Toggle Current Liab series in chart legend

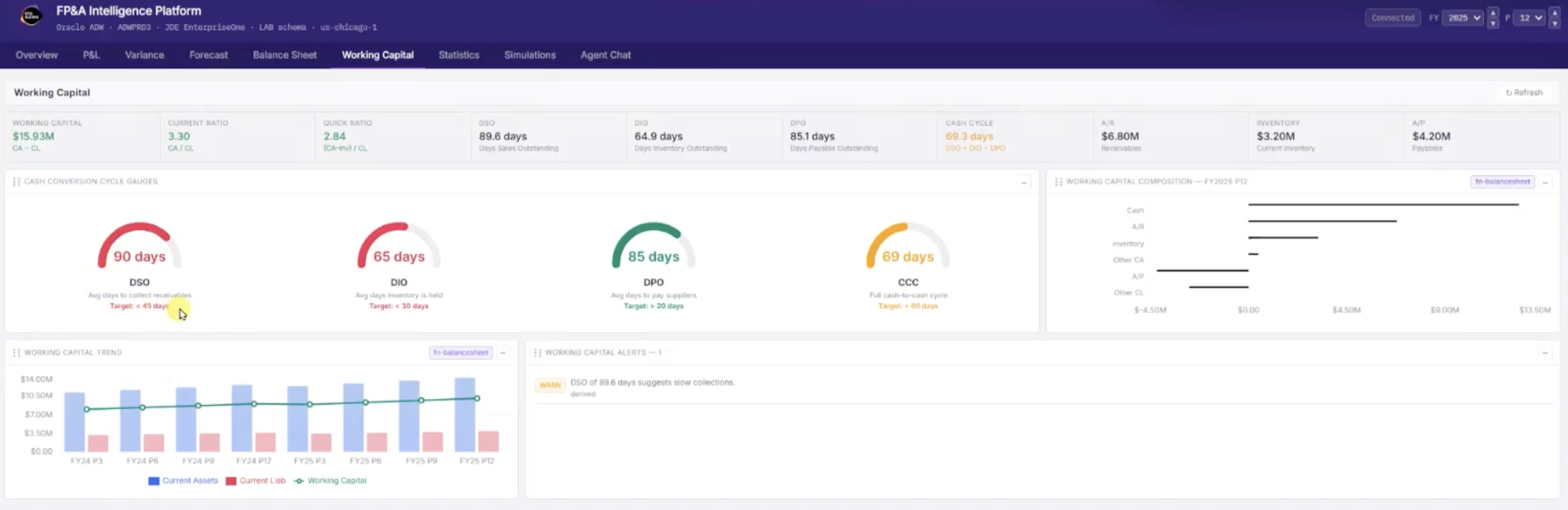click(x=256, y=481)
